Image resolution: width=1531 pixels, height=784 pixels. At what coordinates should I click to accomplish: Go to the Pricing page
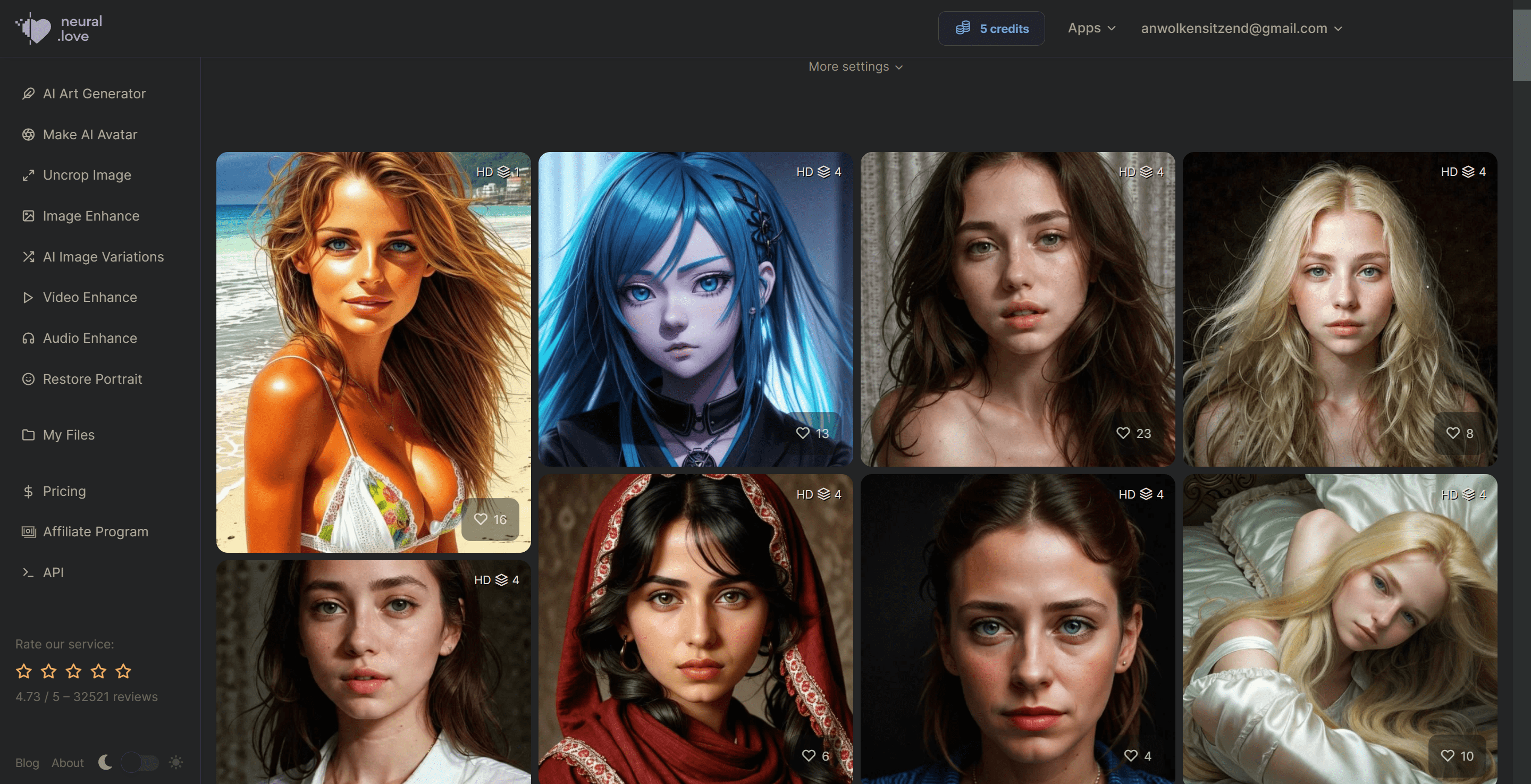[64, 491]
